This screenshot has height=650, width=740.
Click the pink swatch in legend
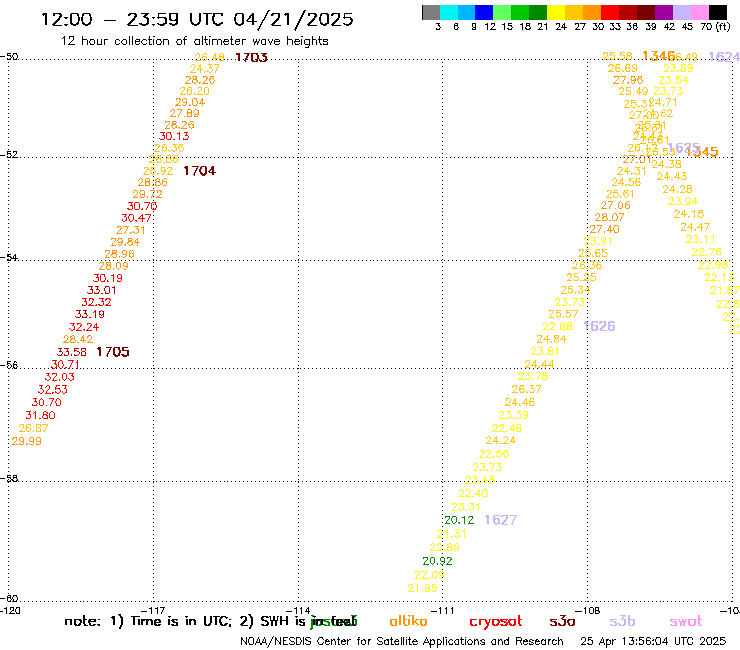700,12
